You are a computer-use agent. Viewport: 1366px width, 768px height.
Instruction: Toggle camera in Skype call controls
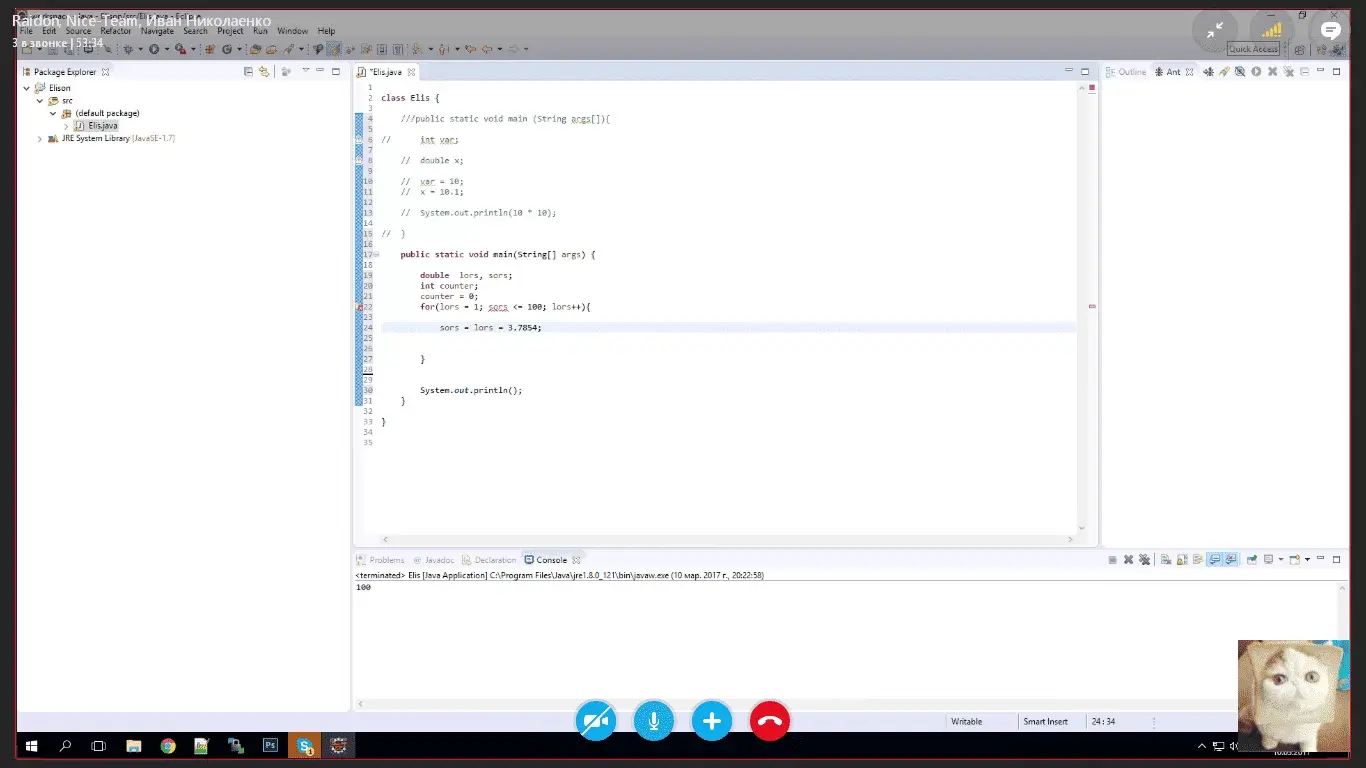596,720
